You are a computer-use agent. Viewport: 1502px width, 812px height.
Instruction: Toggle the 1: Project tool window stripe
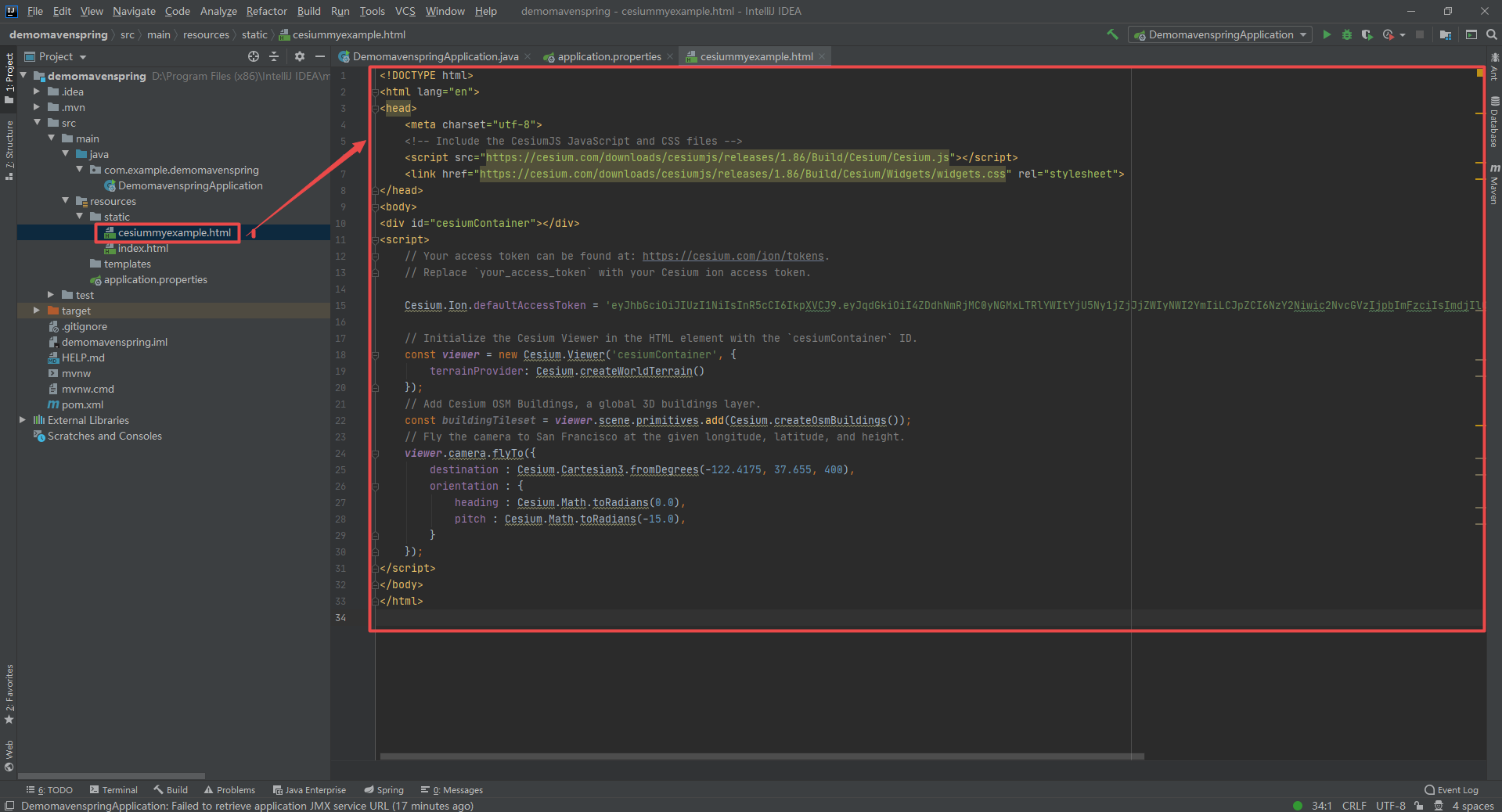pos(9,78)
